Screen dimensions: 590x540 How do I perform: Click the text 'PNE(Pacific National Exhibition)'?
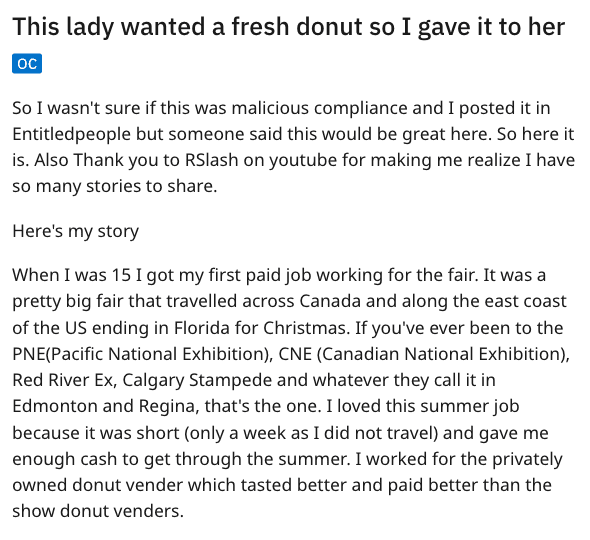(x=143, y=354)
